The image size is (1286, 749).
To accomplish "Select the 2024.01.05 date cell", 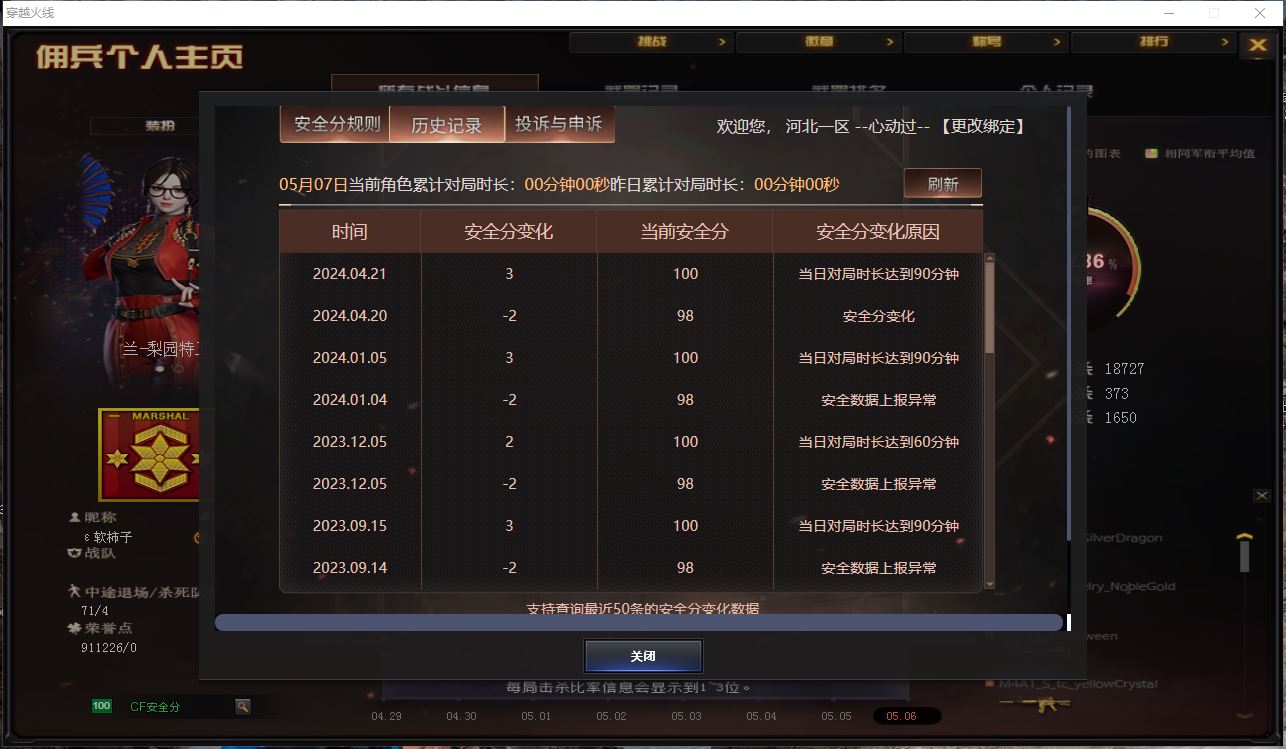I will 350,358.
